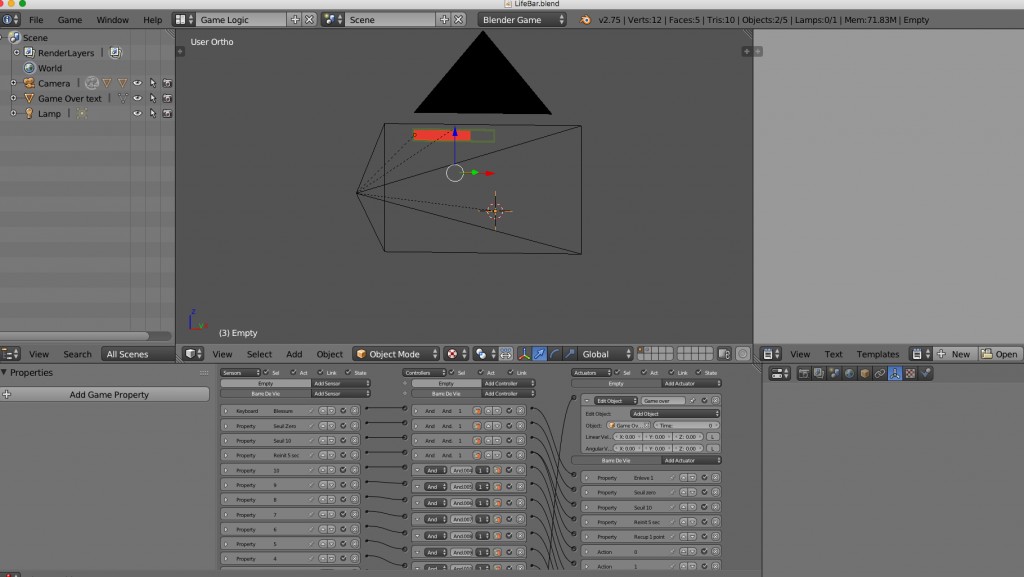Click the Camera object icon in outliner
Viewport: 1024px width, 577px height.
coord(29,83)
